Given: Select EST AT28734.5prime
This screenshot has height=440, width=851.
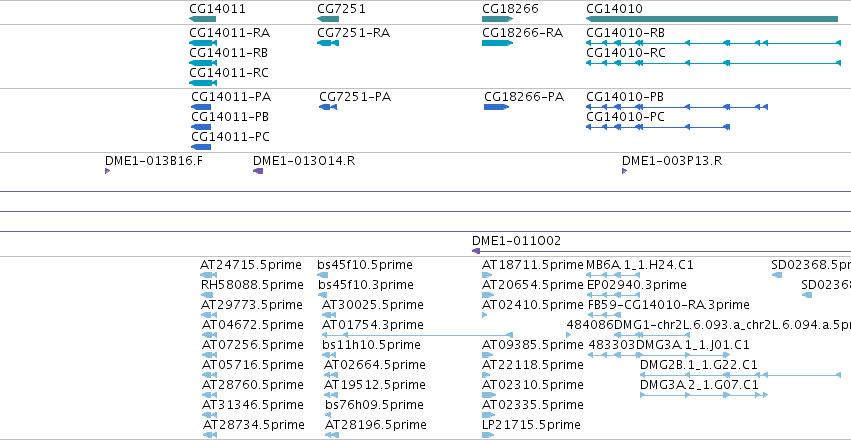Looking at the screenshot, I should point(210,435).
